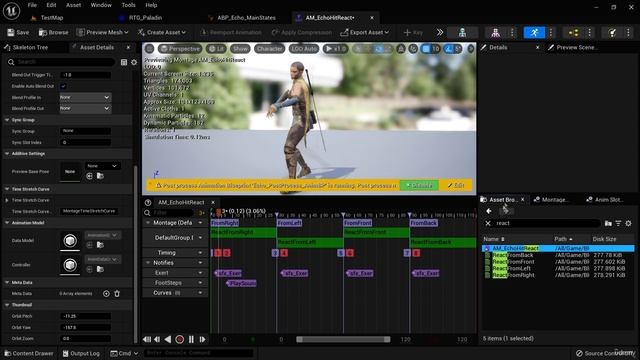Image resolution: width=640 pixels, height=360 pixels.
Task: Add a Meta Data array element
Action: pos(106,293)
